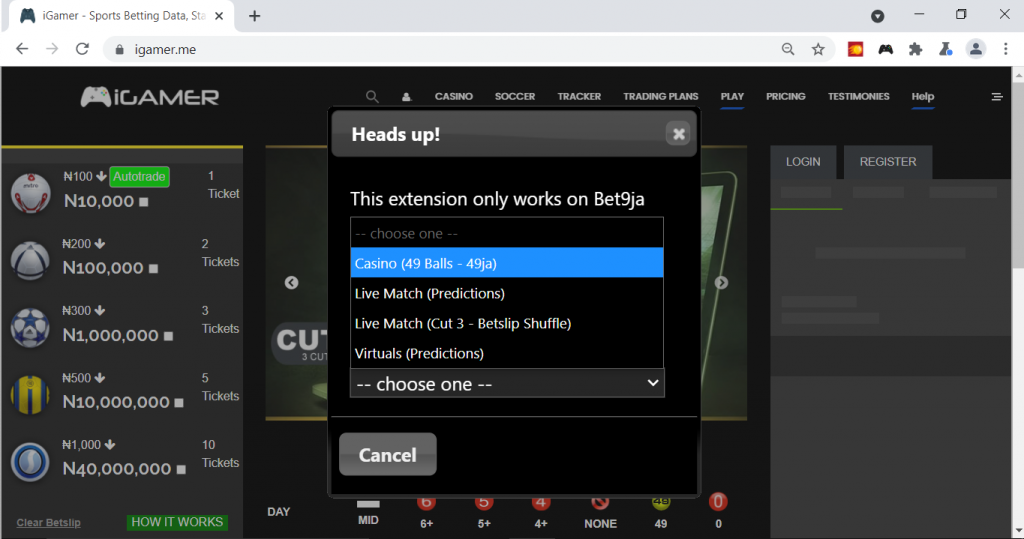Open a new browser tab
Image resolution: width=1024 pixels, height=539 pixels.
click(x=255, y=16)
